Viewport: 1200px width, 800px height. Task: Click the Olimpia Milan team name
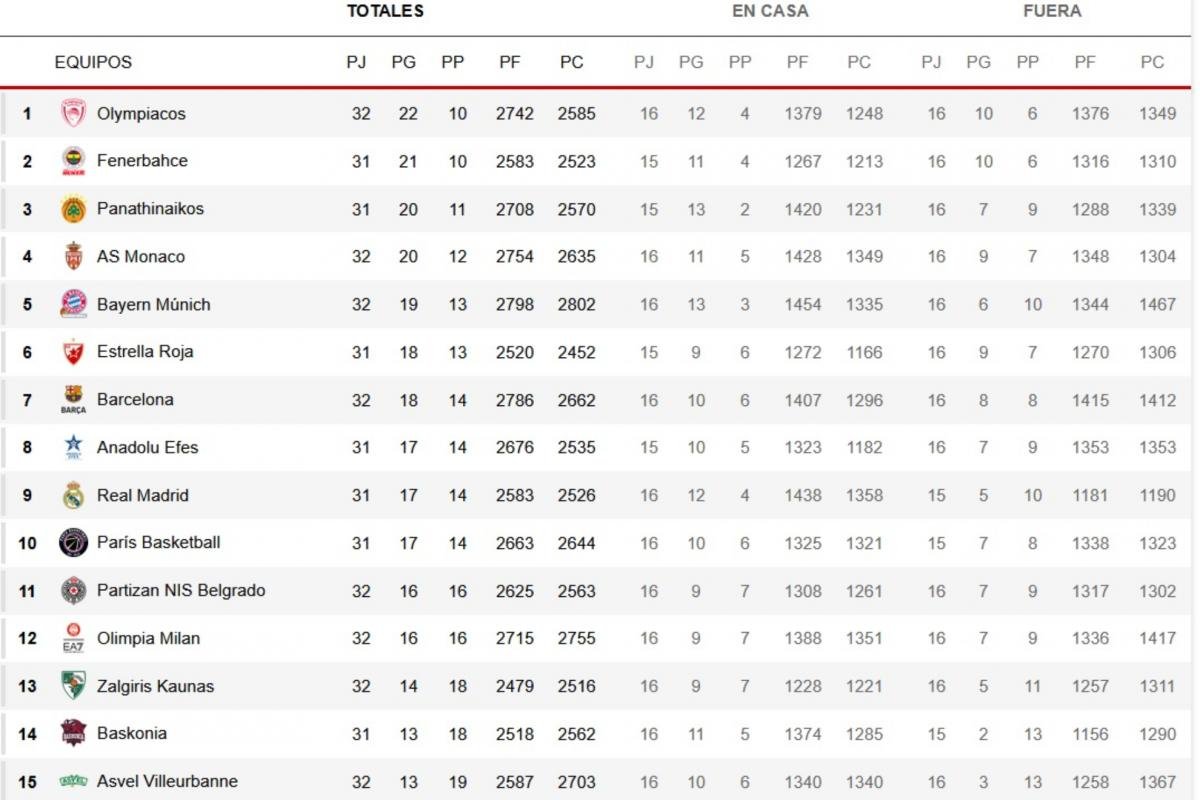(x=148, y=638)
